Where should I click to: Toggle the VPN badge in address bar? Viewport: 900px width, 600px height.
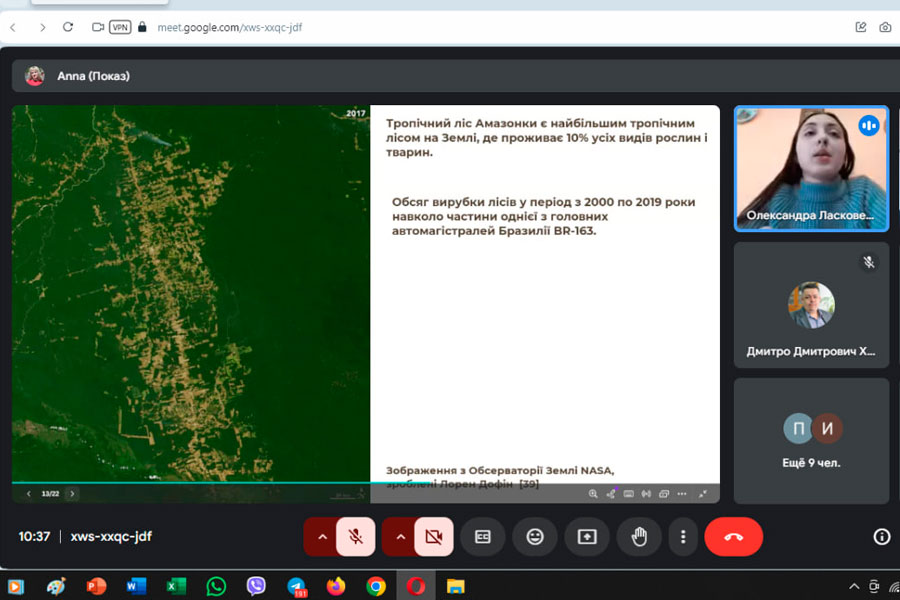point(120,27)
